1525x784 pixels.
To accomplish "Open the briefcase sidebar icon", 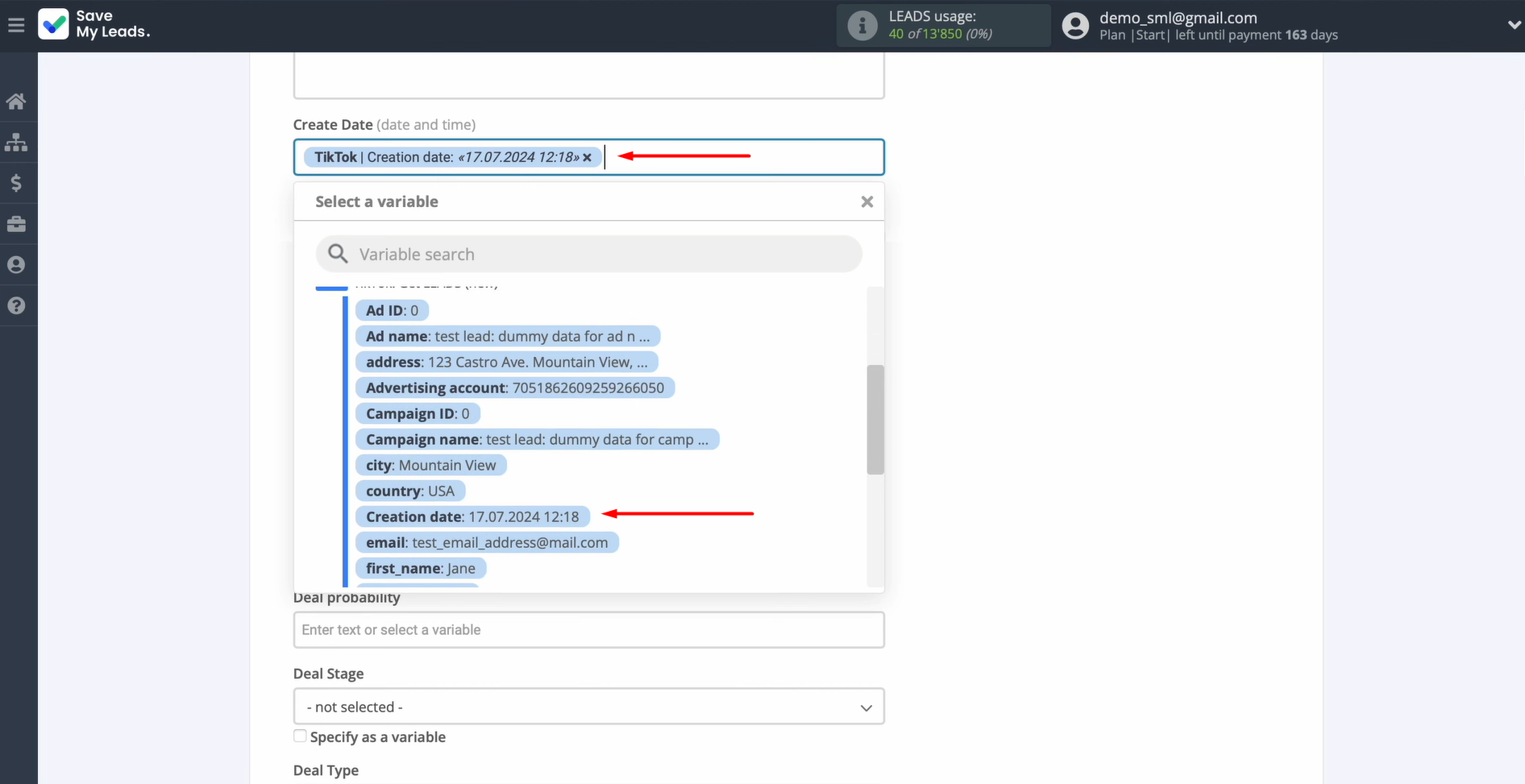I will click(x=16, y=224).
